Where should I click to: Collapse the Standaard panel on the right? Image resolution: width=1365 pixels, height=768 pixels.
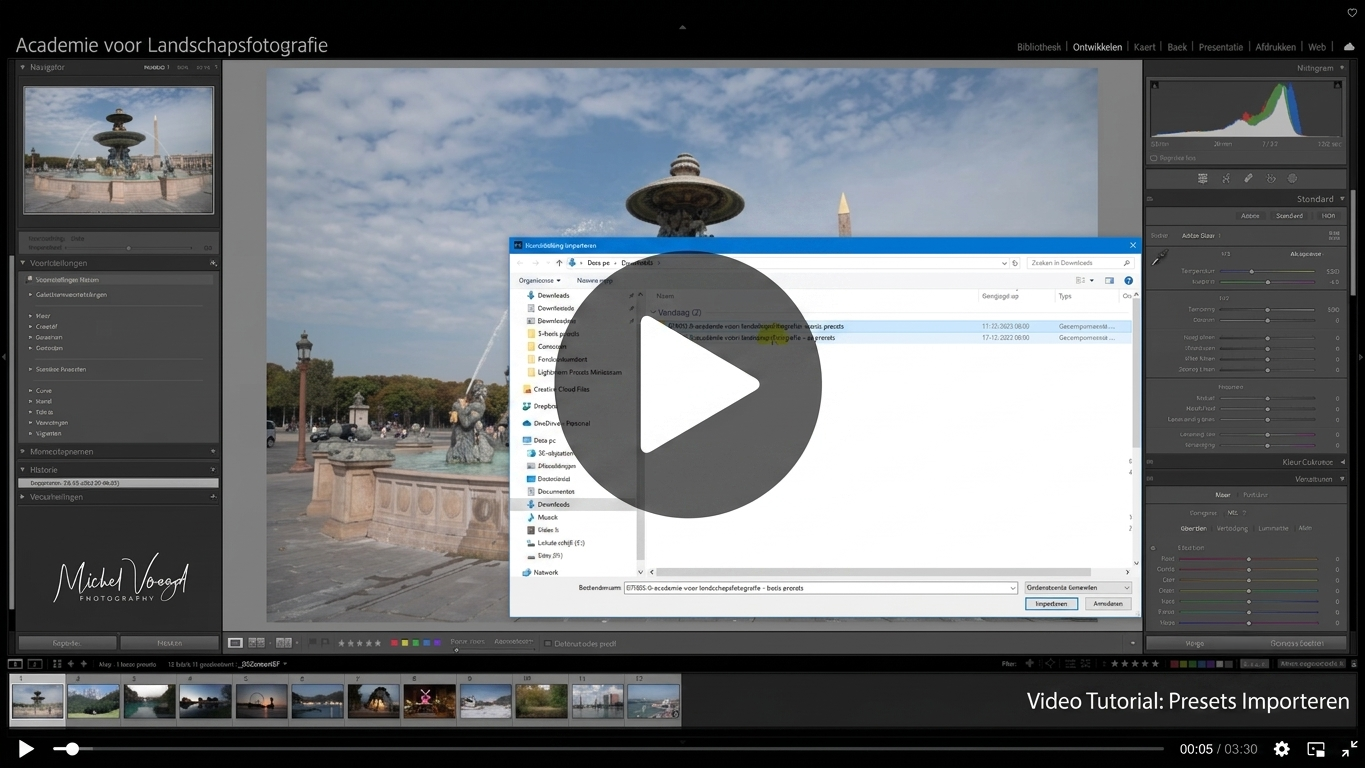pyautogui.click(x=1342, y=199)
